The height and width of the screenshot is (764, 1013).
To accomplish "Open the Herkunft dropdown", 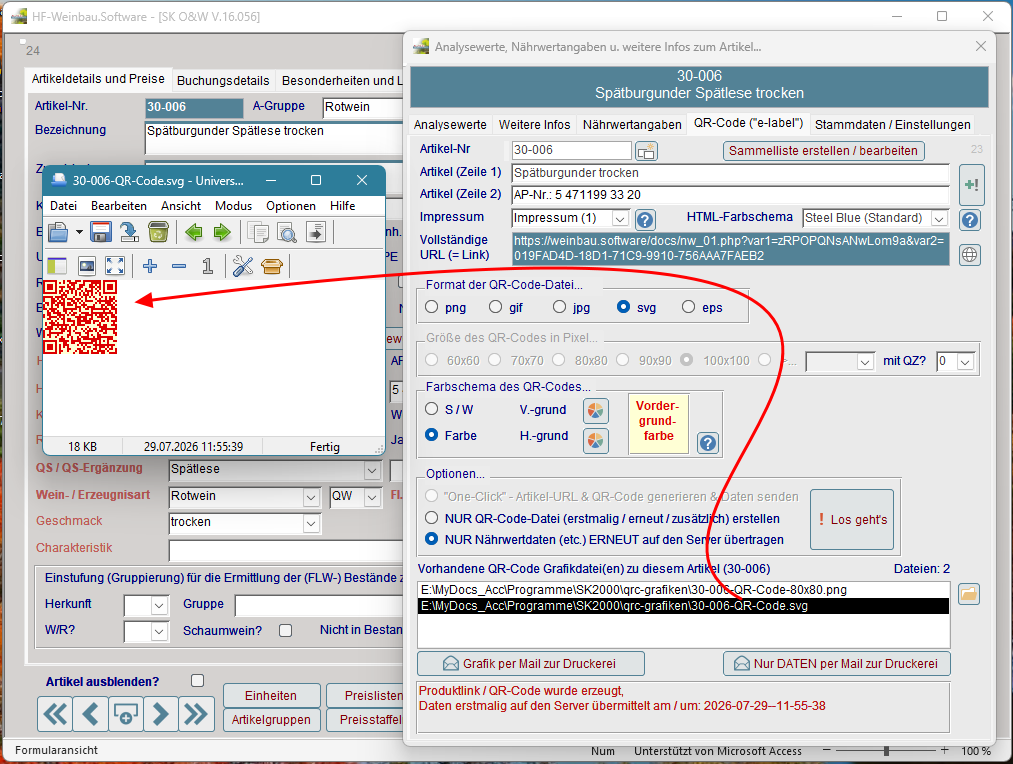I will 159,606.
